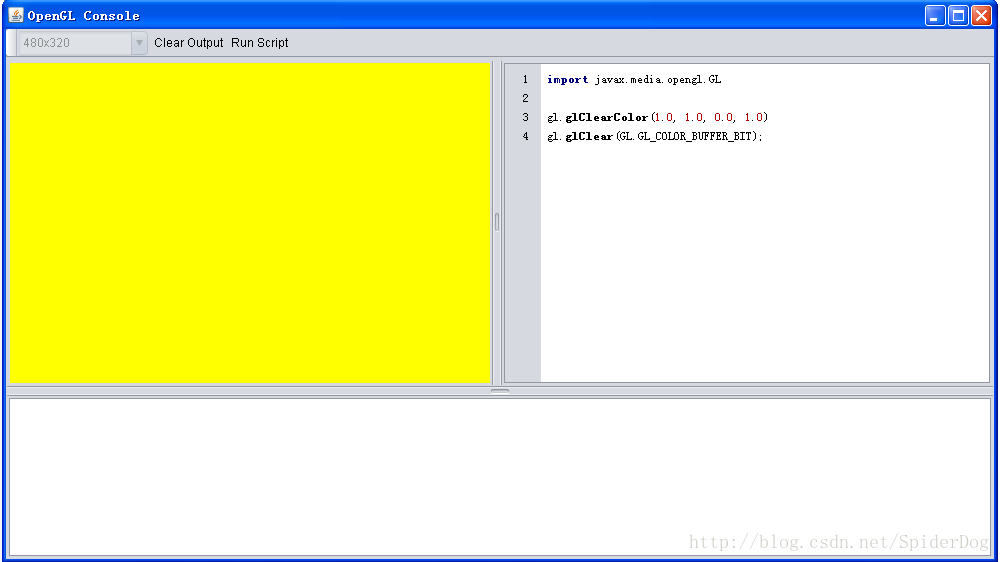Click the 0.0 value in glClearColor
1000x562 pixels.
pos(723,117)
